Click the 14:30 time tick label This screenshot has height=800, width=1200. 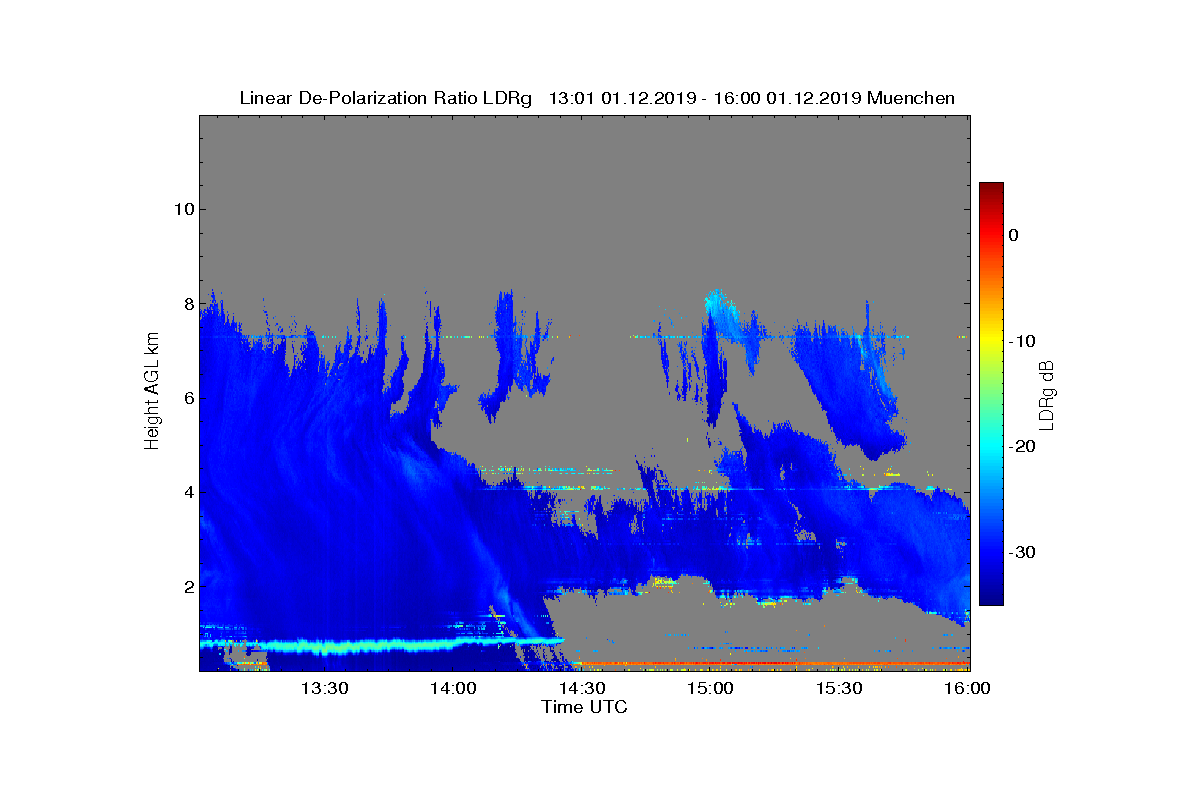(x=581, y=688)
